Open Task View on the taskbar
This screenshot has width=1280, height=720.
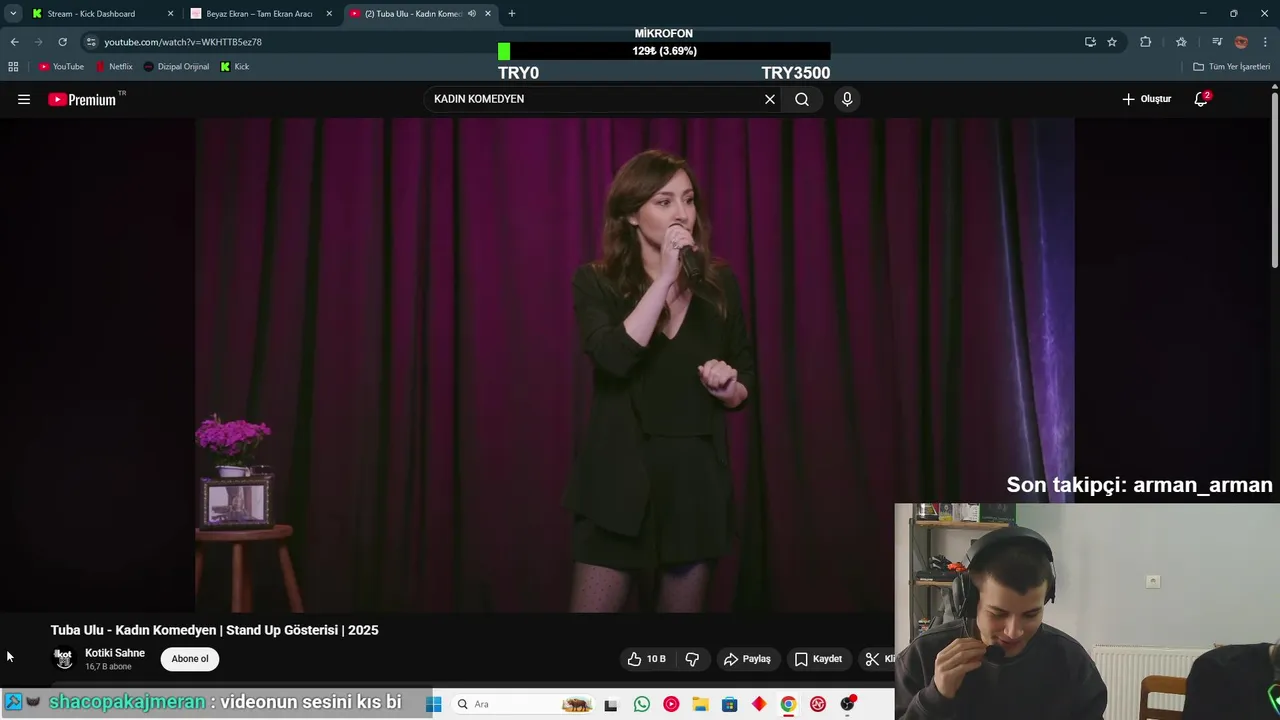click(611, 704)
